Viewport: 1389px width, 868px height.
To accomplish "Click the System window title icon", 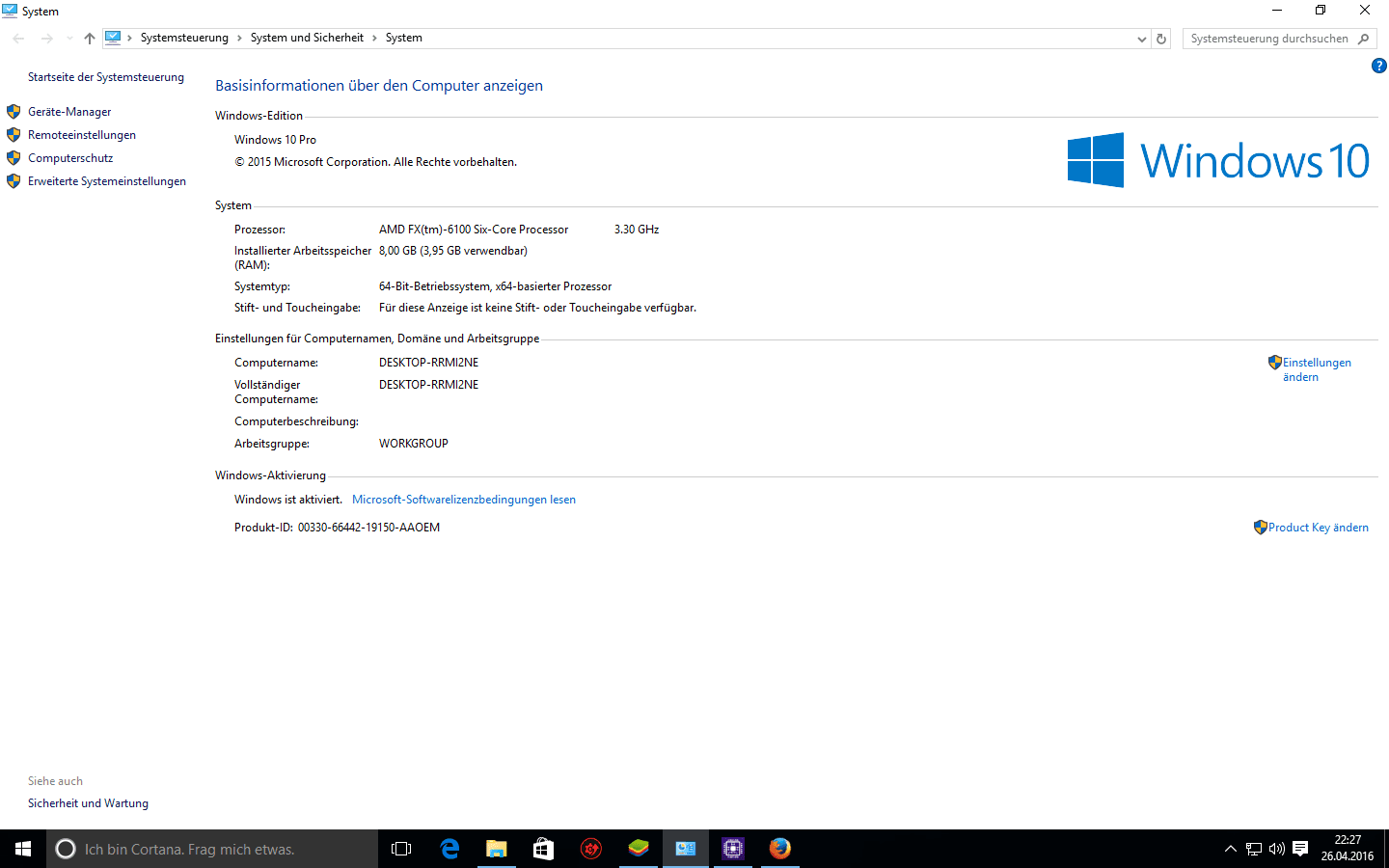I will click(x=10, y=11).
